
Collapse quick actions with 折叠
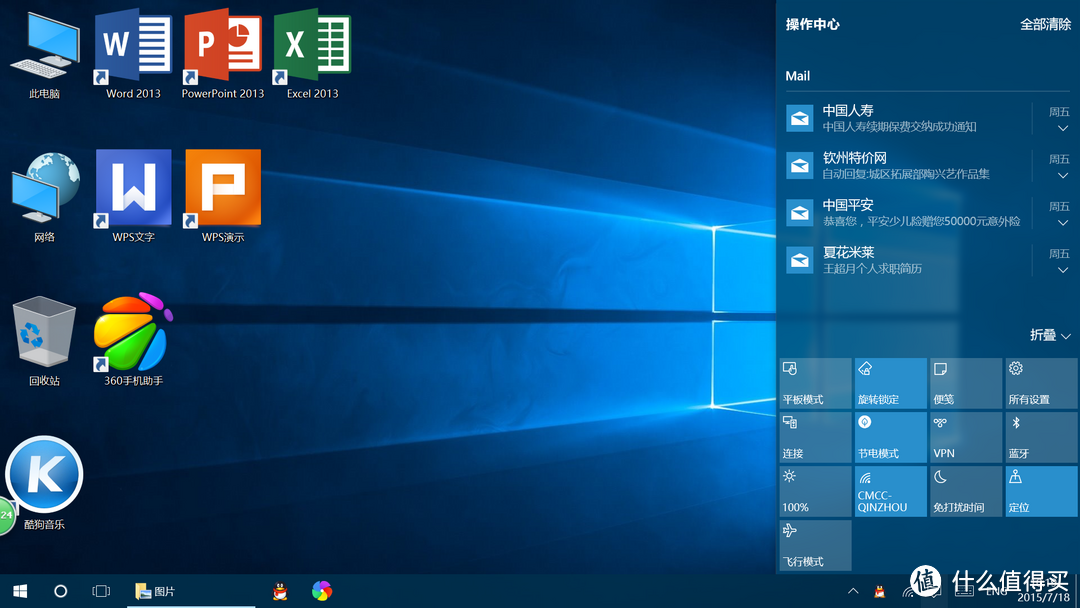1050,336
